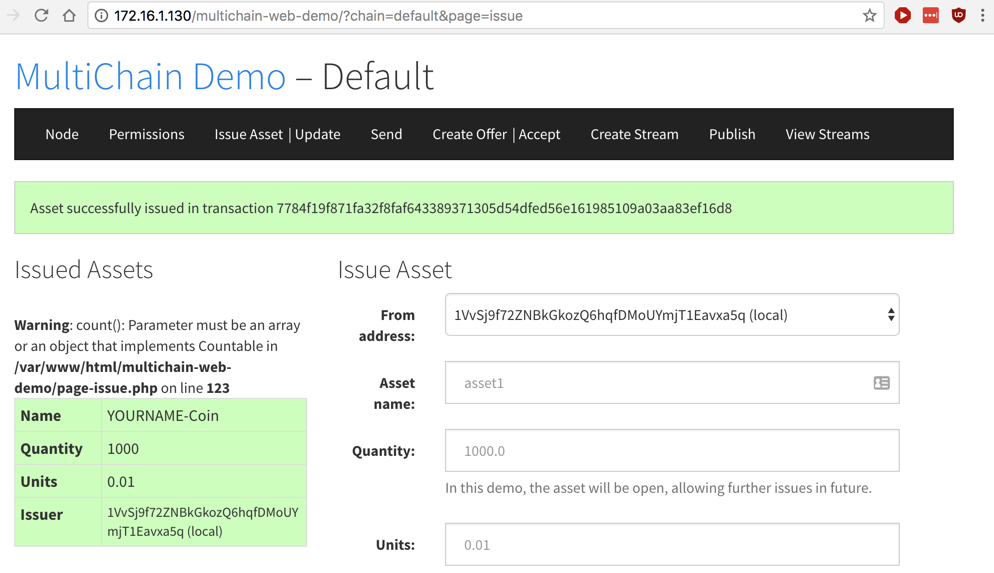Screen dimensions: 994x573
Task: Open the uBlock shield extension icon
Action: pos(958,16)
